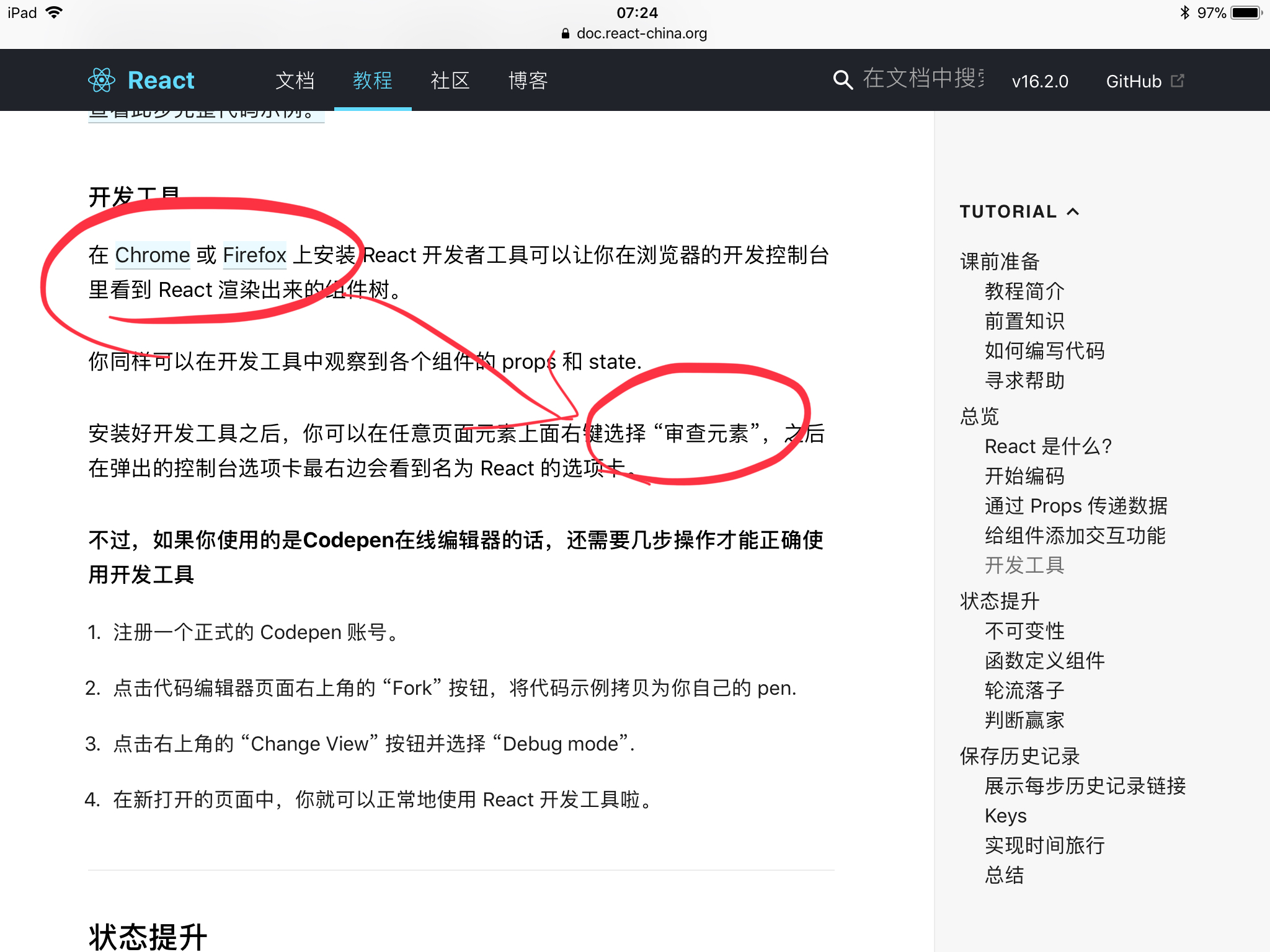Open React 是什么? in sidebar
Image resolution: width=1270 pixels, height=952 pixels.
tap(1048, 446)
